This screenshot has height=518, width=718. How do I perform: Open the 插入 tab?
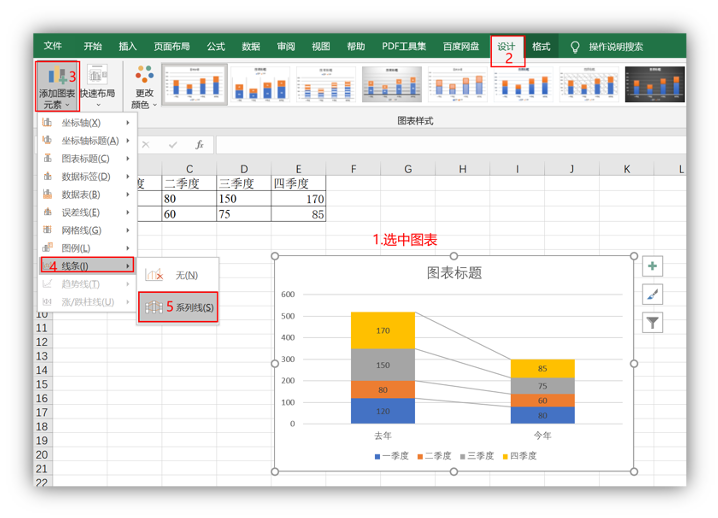[x=128, y=46]
